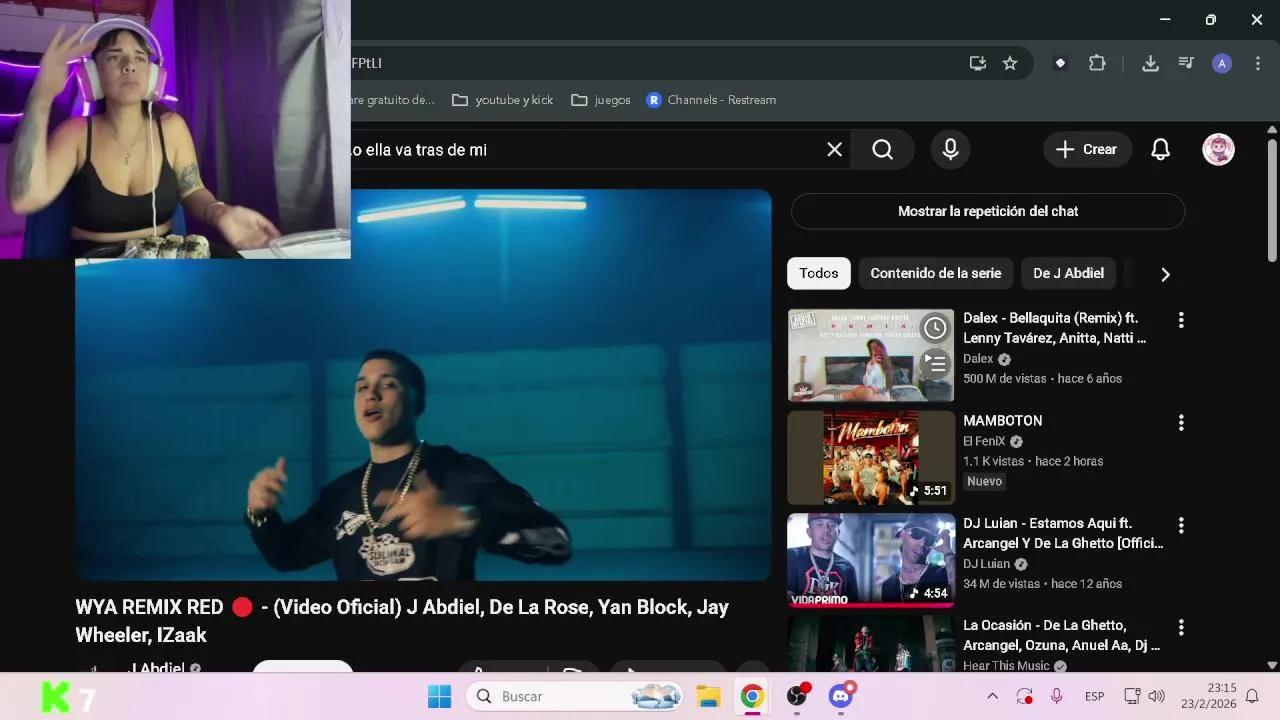Click the green K Kick overlay icon
Screen dimensions: 1280x720
click(x=57, y=697)
